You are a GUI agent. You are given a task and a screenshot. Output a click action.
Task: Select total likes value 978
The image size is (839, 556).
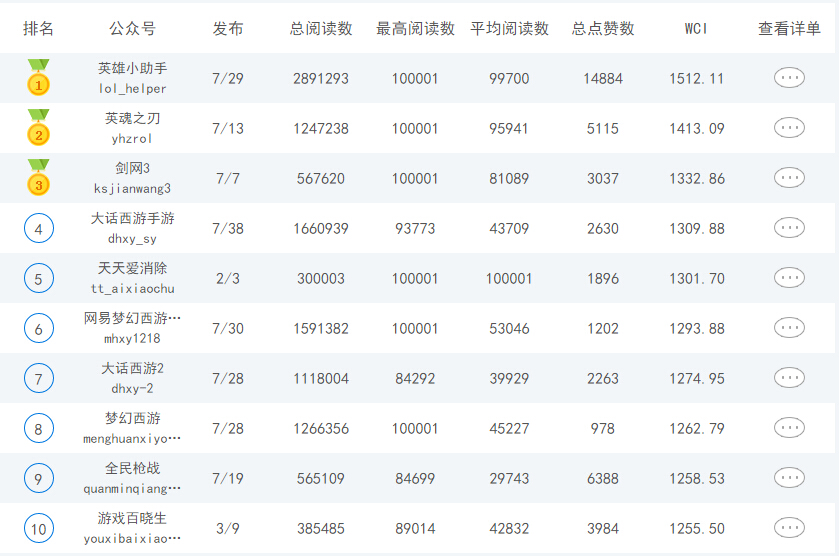[x=603, y=429]
